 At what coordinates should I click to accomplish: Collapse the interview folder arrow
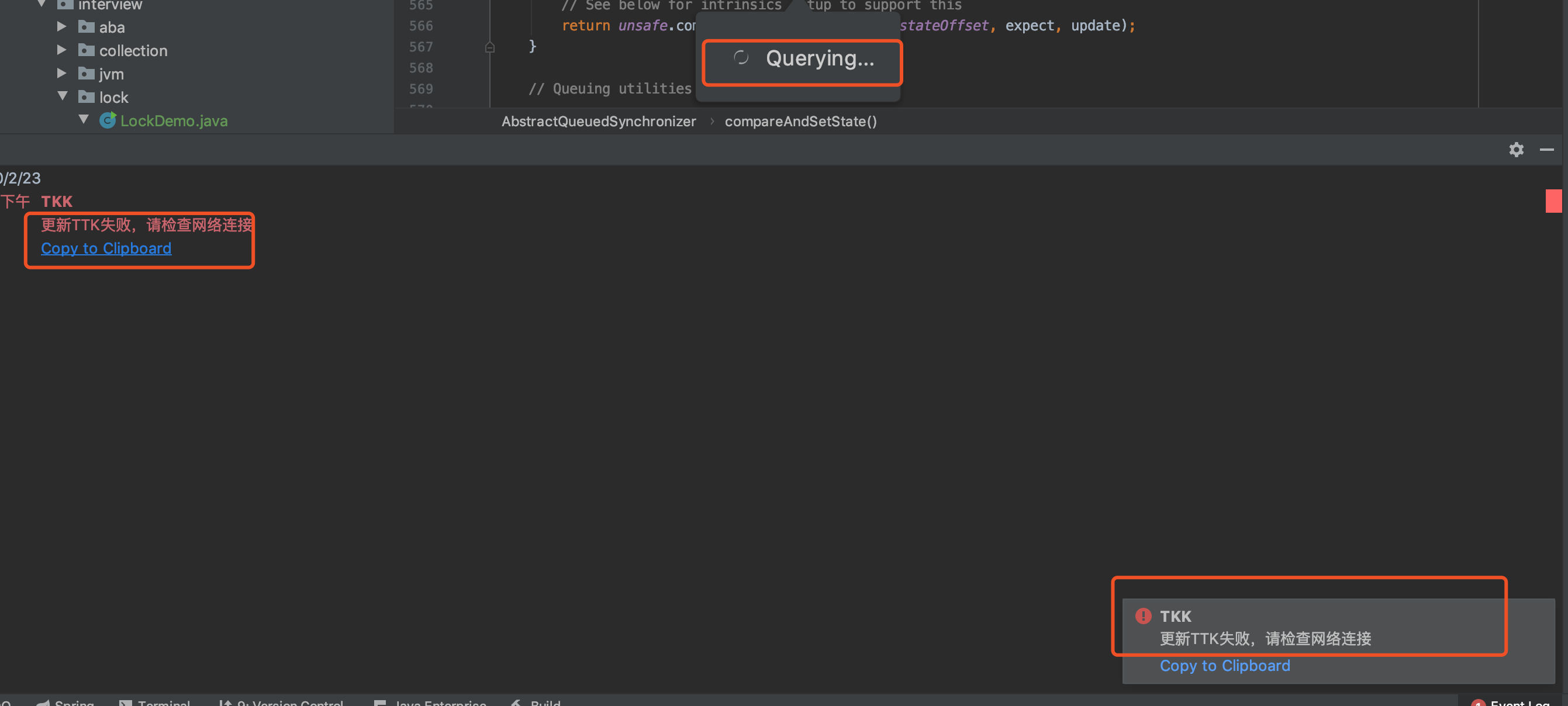(x=42, y=4)
